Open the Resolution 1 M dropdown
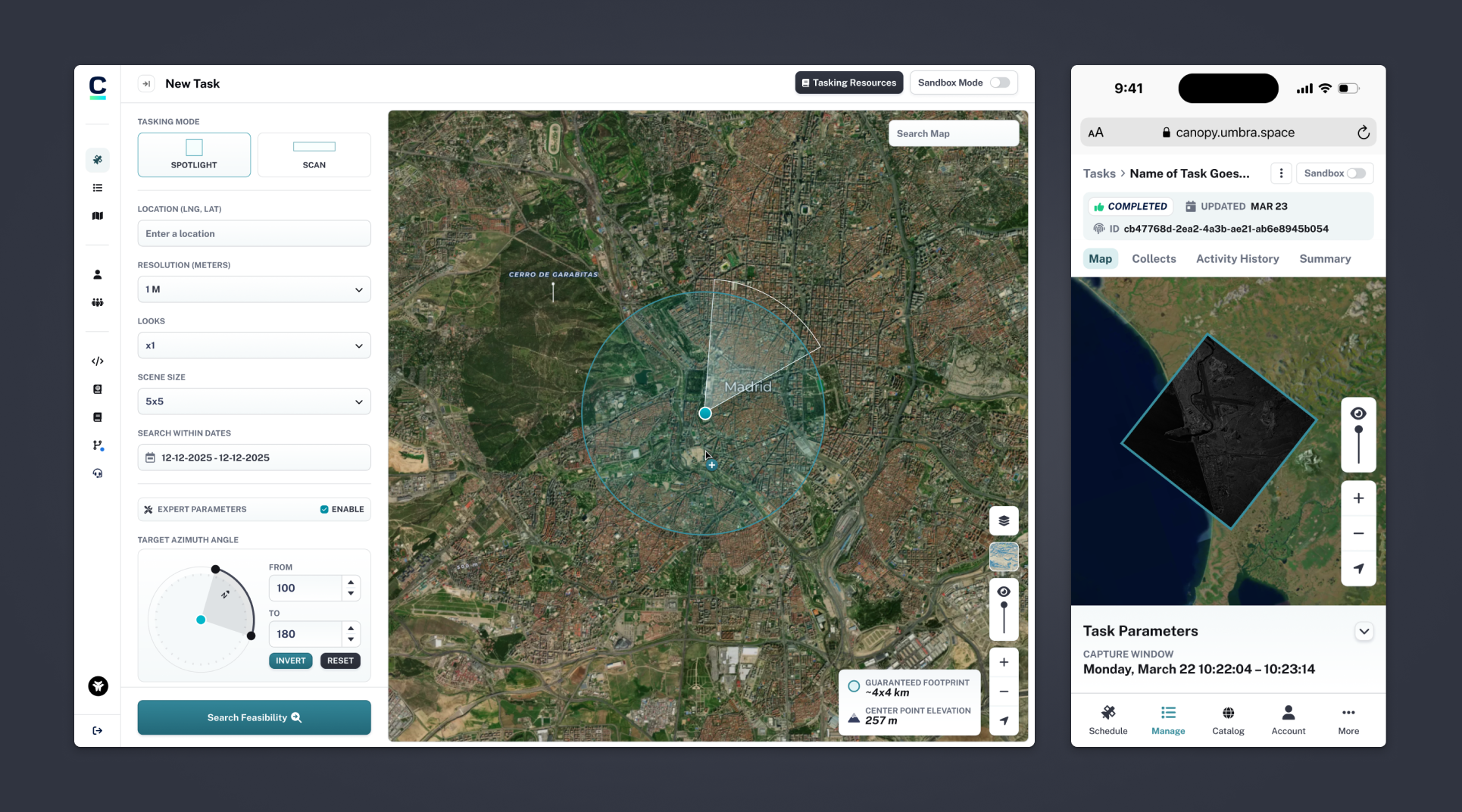Screen dimensions: 1462x812 (254, 289)
